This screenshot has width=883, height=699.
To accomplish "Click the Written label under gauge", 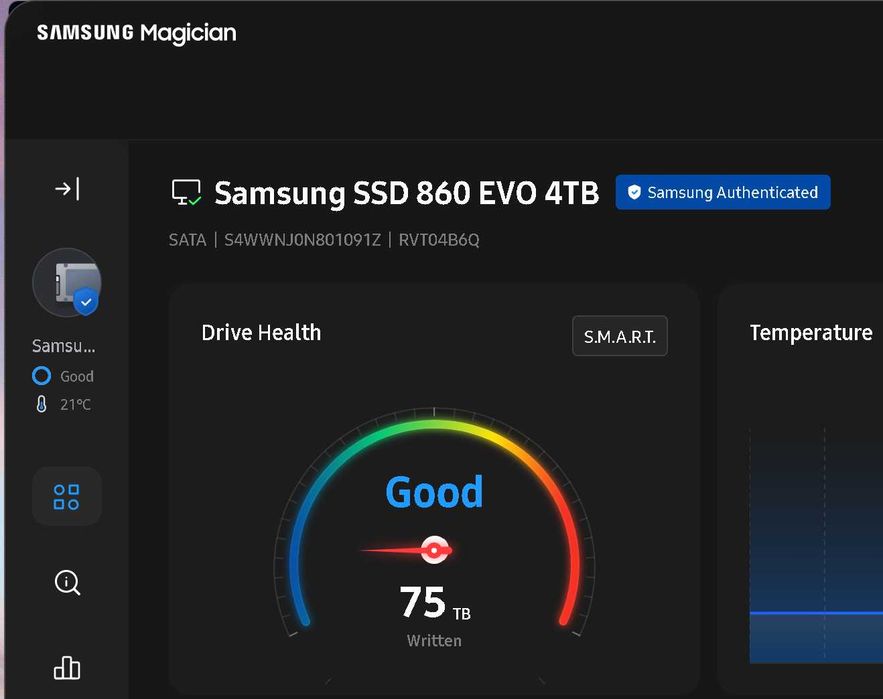I will [434, 641].
